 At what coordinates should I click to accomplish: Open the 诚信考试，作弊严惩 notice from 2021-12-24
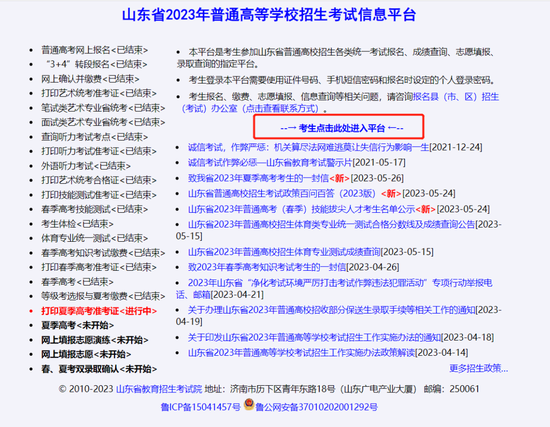pos(308,147)
